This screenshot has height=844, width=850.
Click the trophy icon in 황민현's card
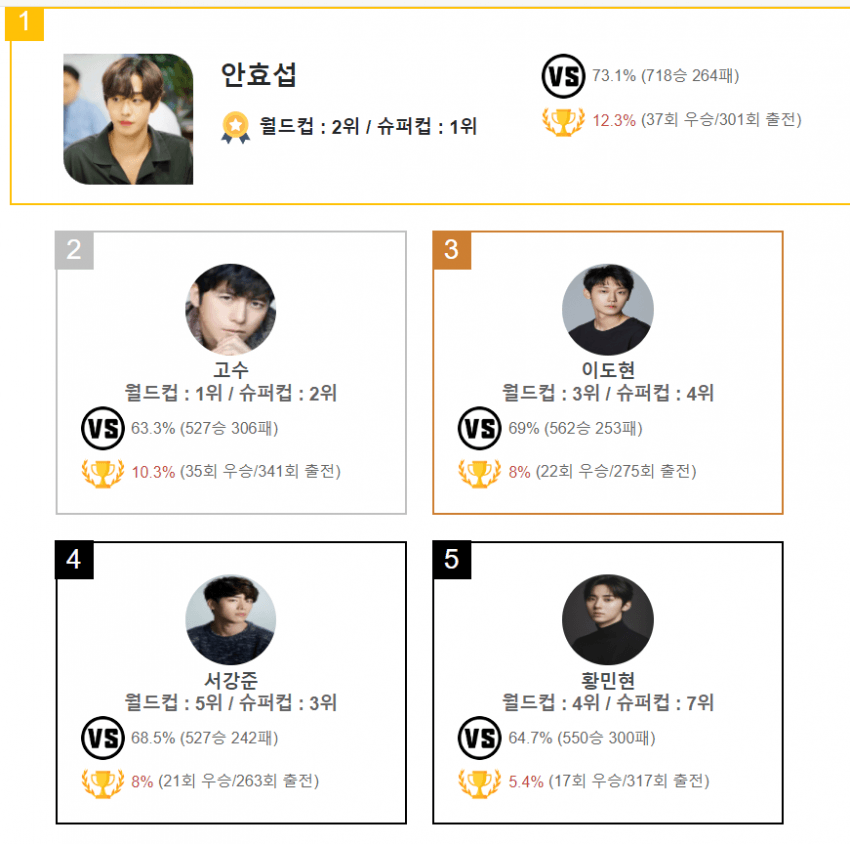point(479,783)
